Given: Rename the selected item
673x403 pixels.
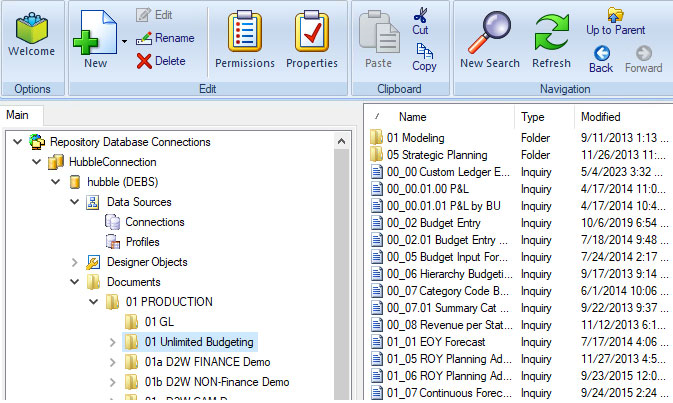Looking at the screenshot, I should click(x=164, y=38).
